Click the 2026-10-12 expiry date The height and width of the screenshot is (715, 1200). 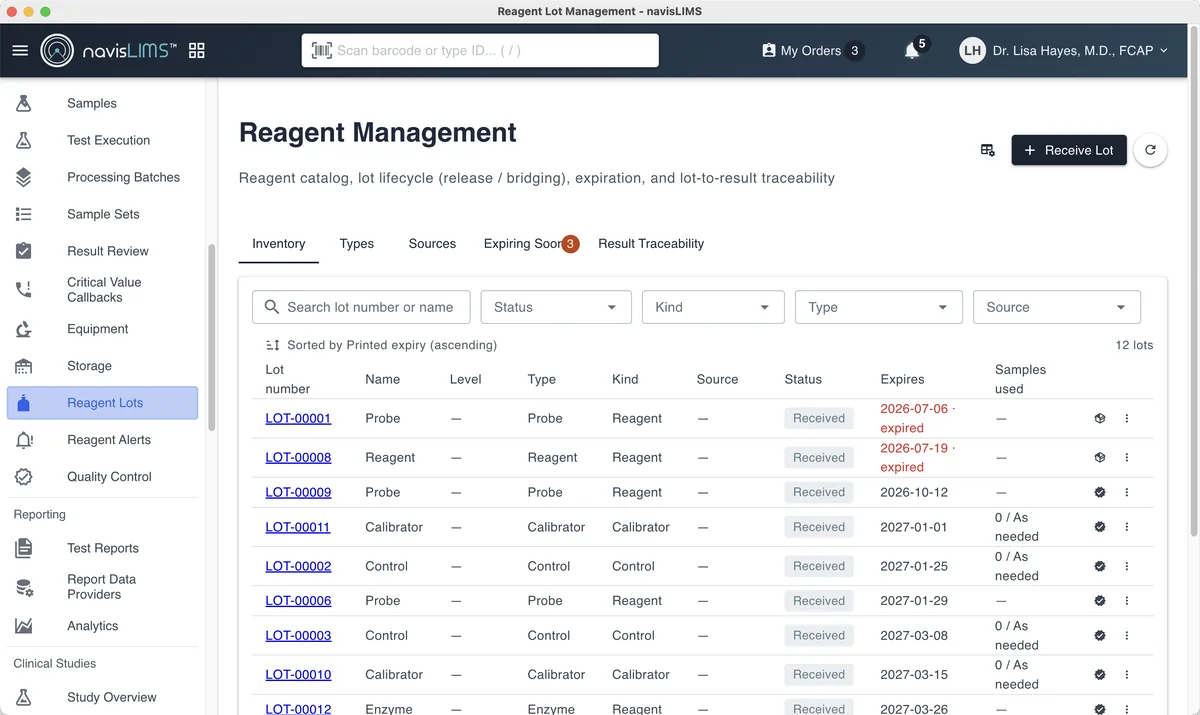point(913,492)
